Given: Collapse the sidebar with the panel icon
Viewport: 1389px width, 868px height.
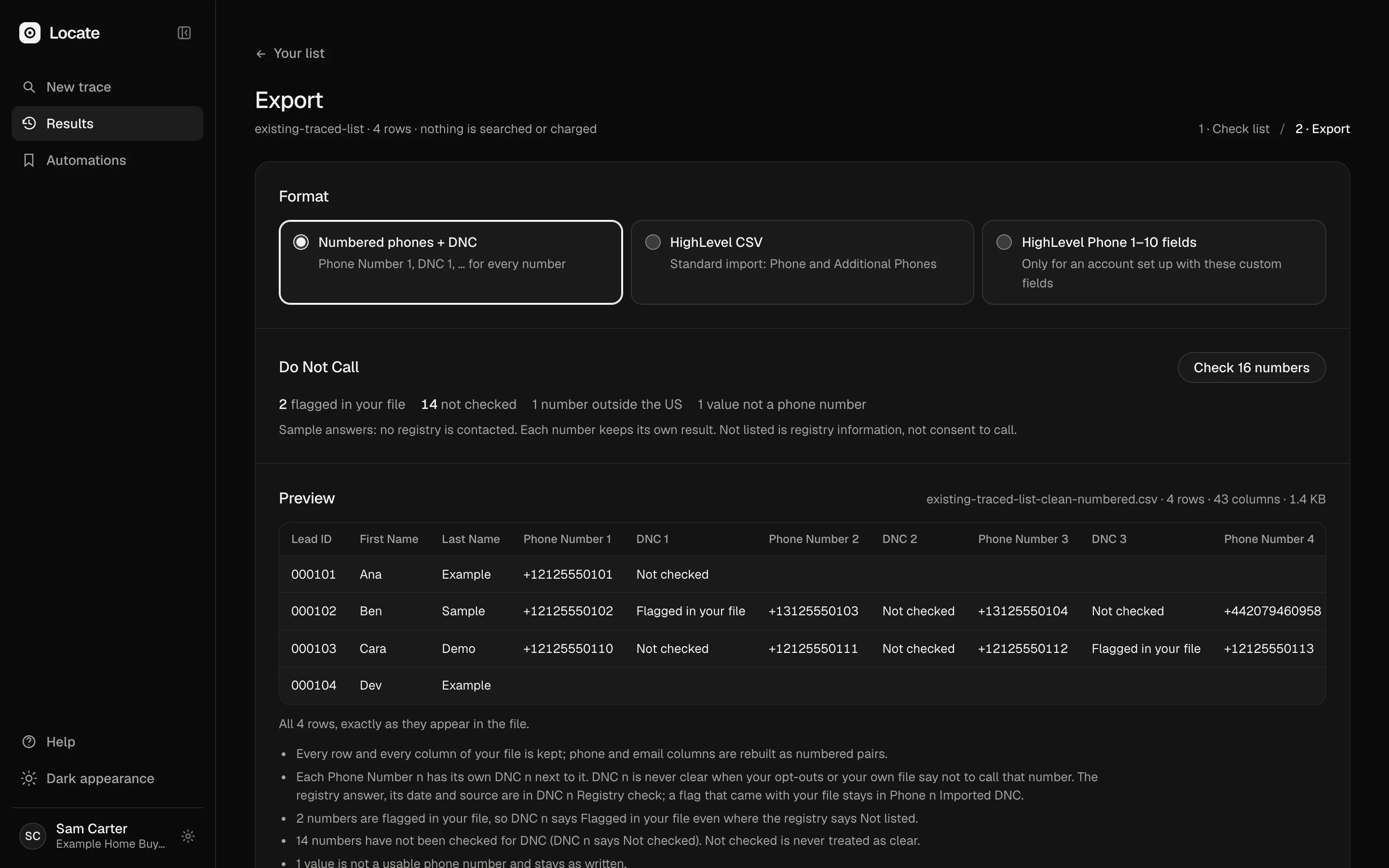Looking at the screenshot, I should [x=184, y=33].
